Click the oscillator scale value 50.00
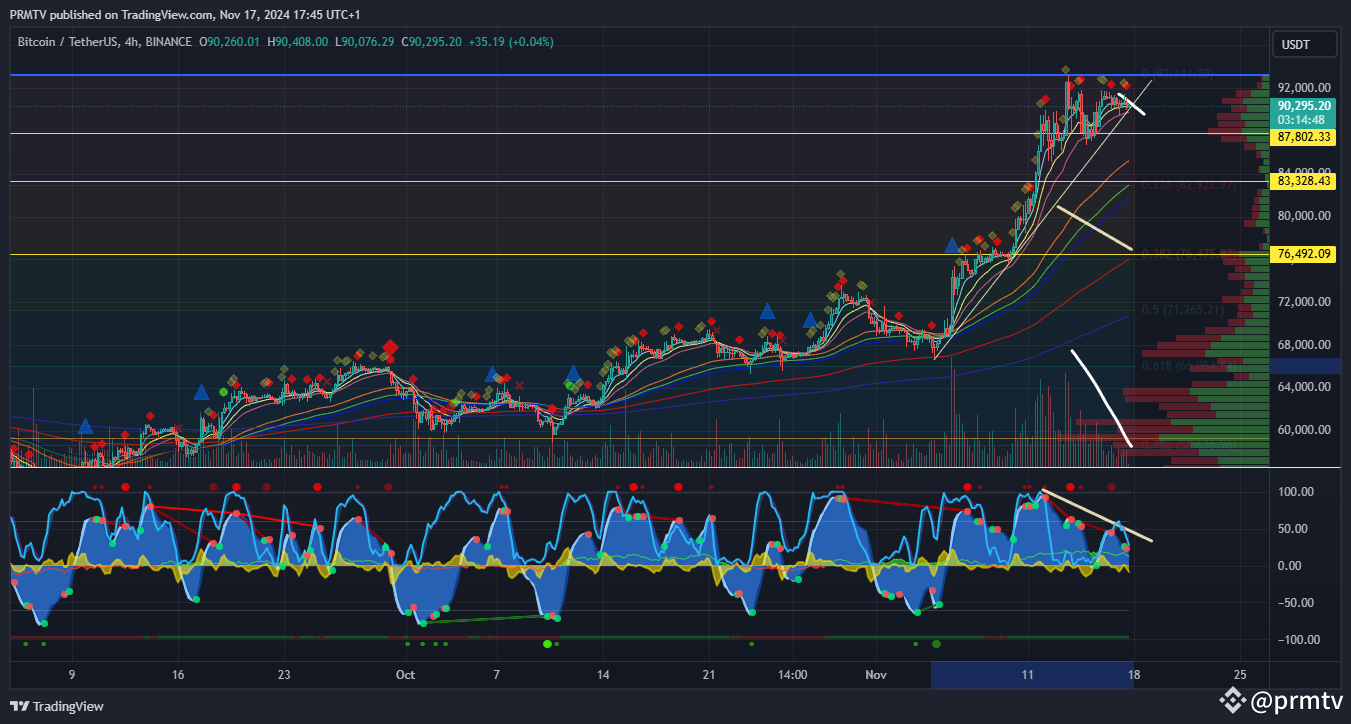Viewport: 1351px width, 724px height. (x=1291, y=529)
